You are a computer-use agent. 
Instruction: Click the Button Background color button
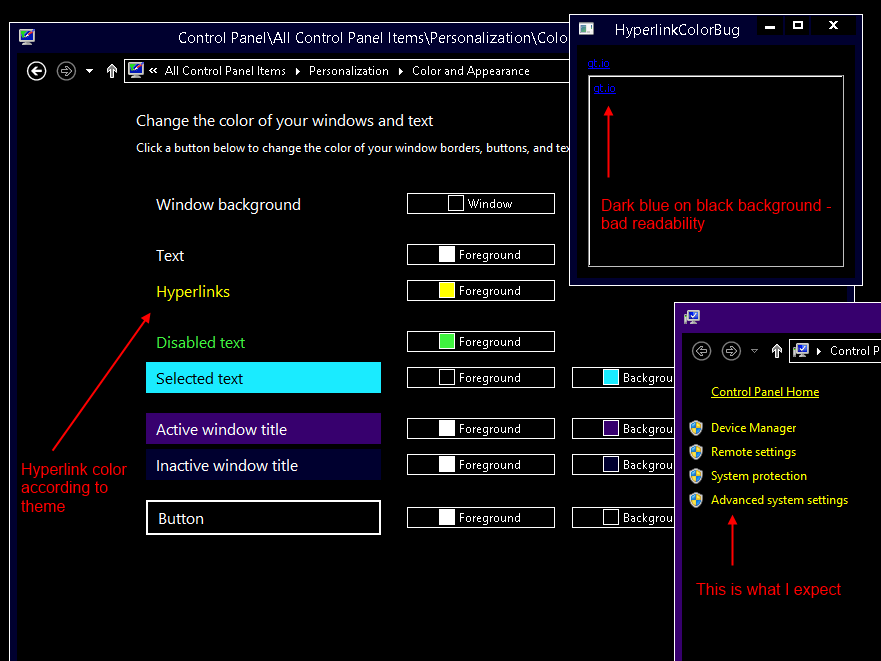pyautogui.click(x=623, y=518)
